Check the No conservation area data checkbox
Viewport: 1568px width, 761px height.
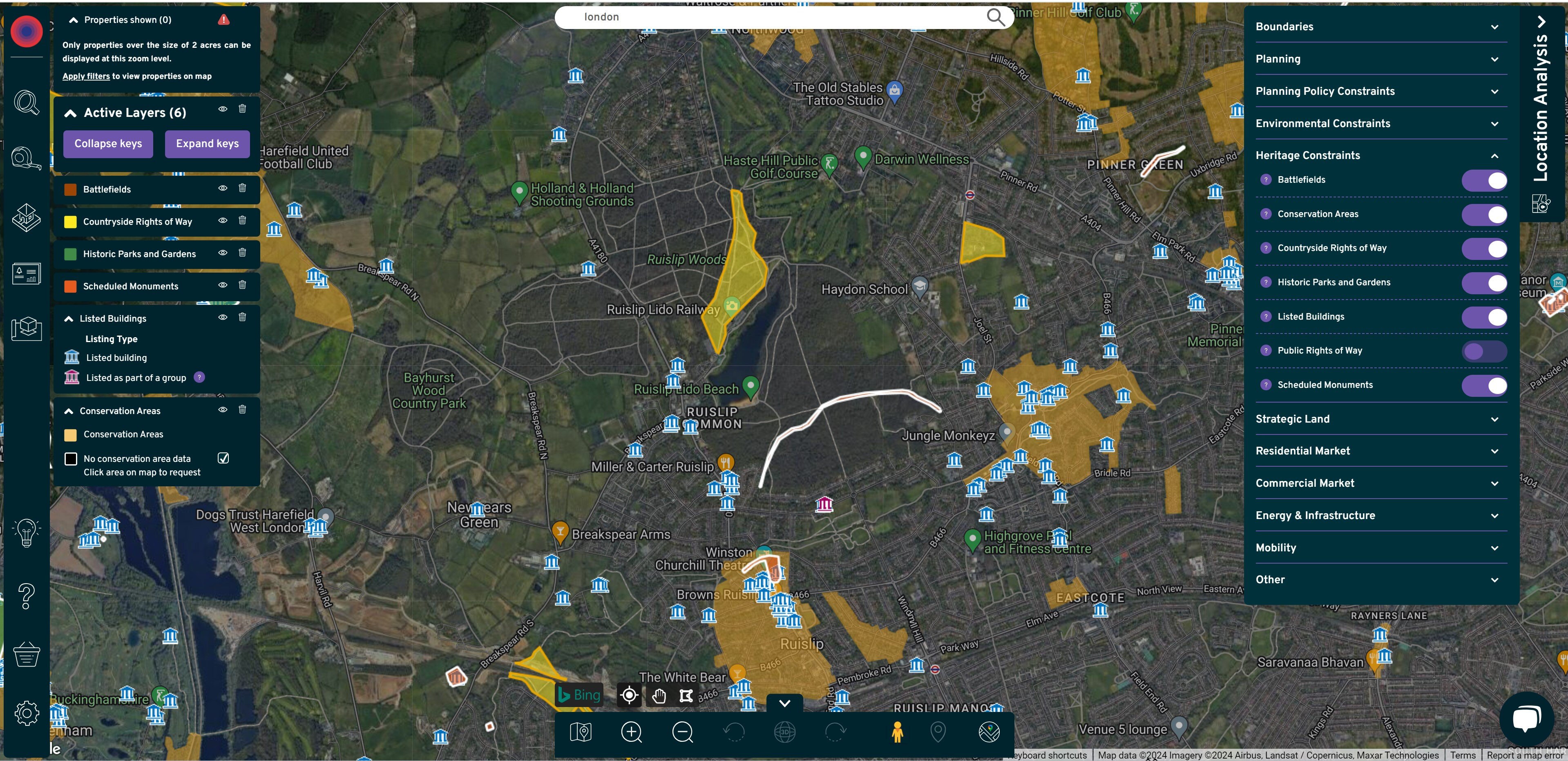223,459
